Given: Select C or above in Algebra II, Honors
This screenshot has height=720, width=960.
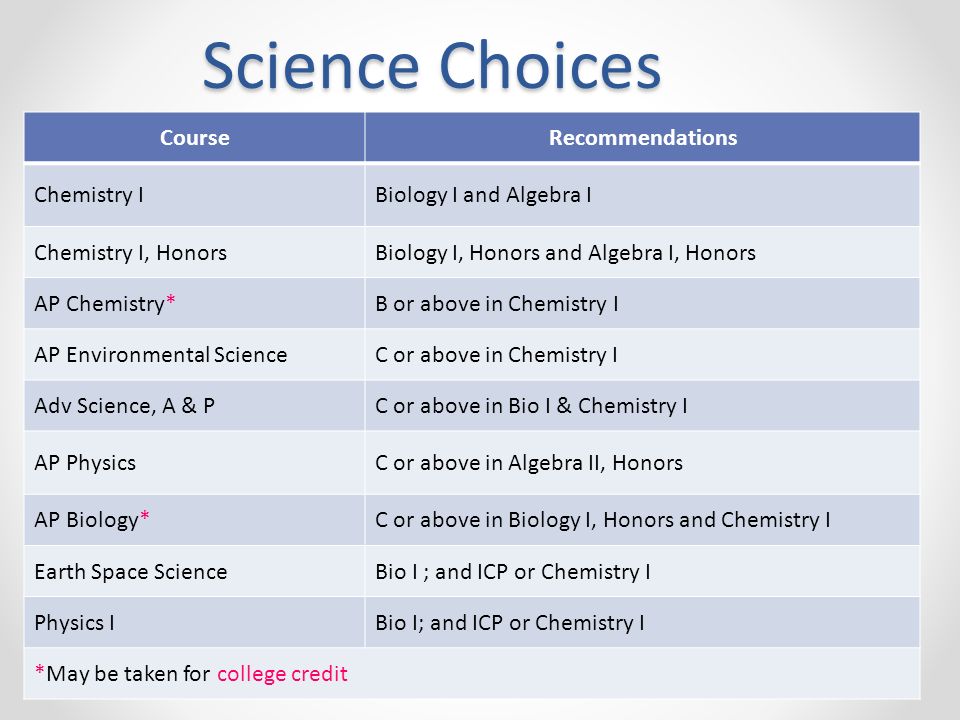Looking at the screenshot, I should coord(529,463).
